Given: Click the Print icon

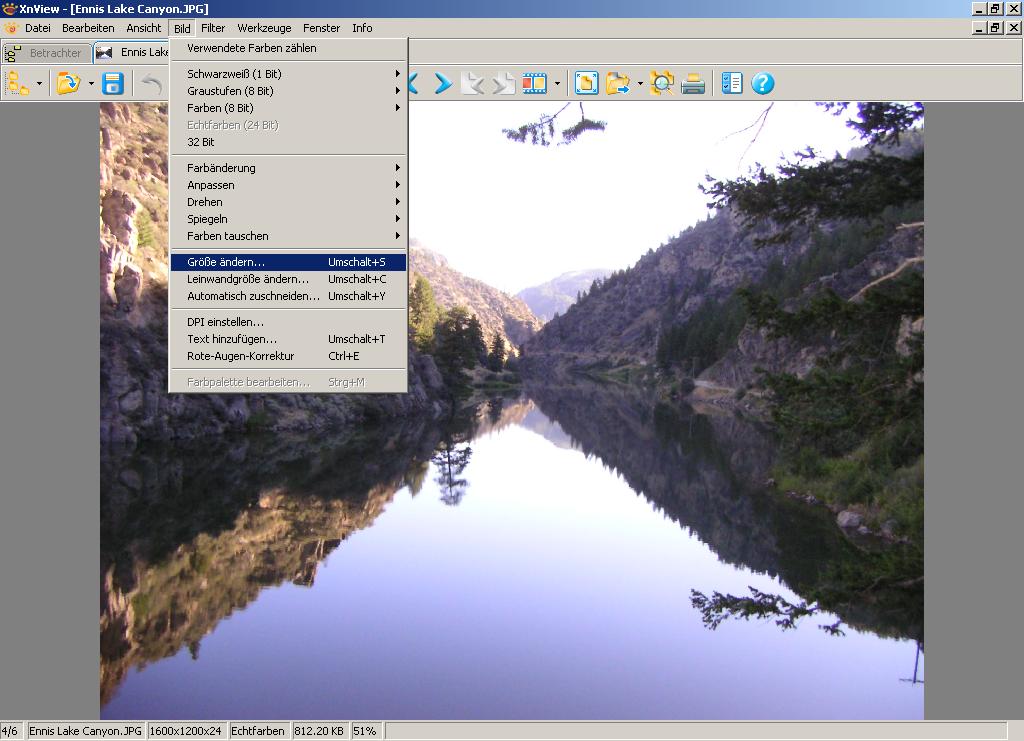Looking at the screenshot, I should pos(693,84).
